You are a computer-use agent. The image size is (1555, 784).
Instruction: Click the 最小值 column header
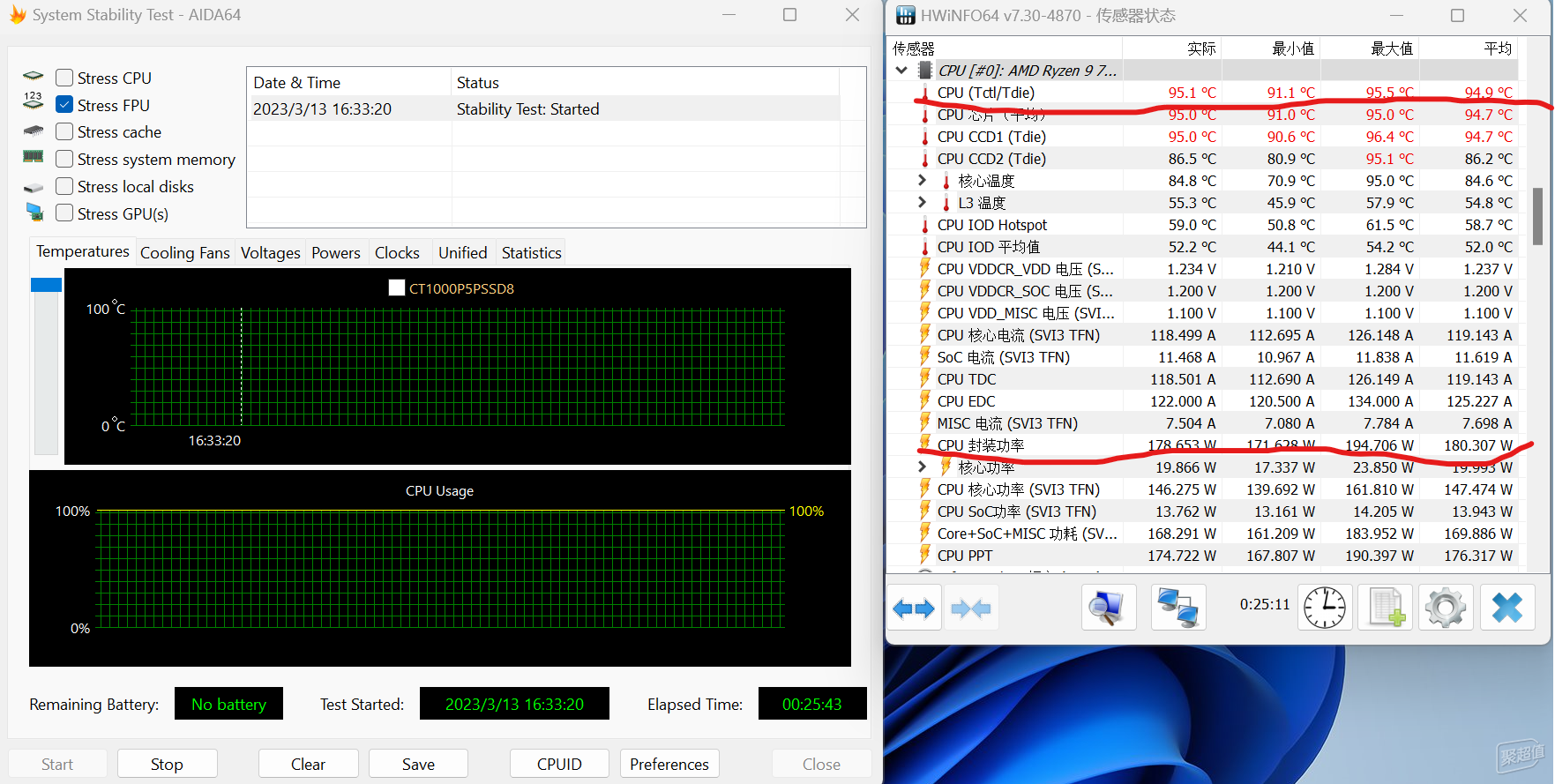point(1271,48)
